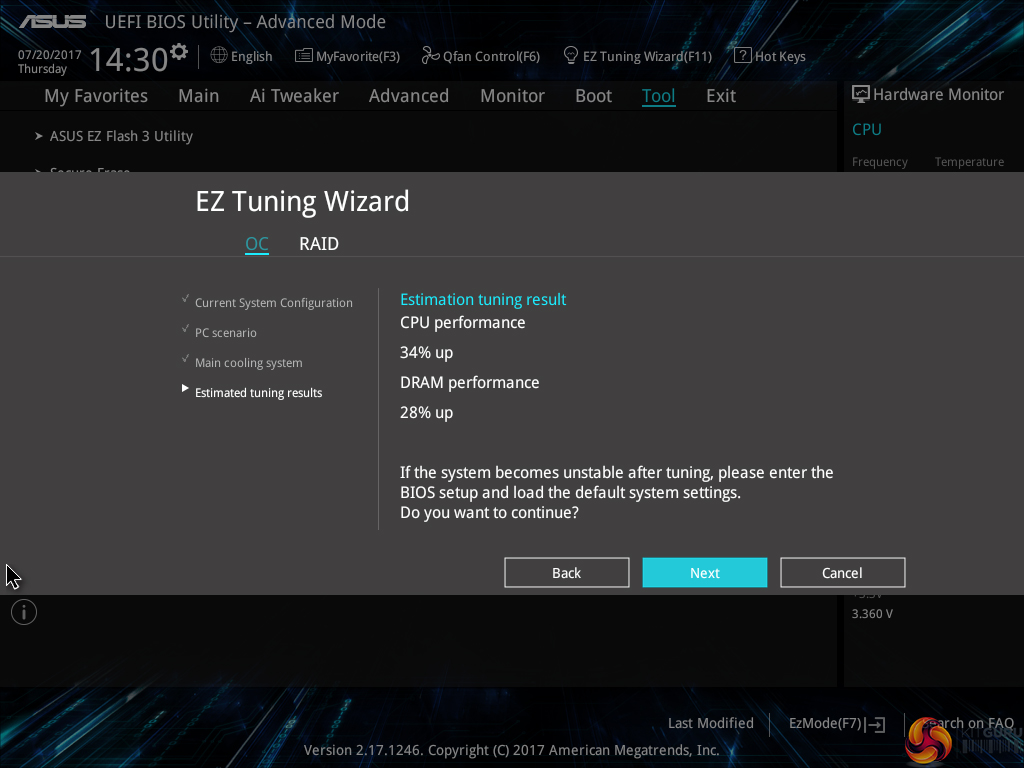Click the 3.360 V reading
1024x768 pixels.
coord(872,614)
